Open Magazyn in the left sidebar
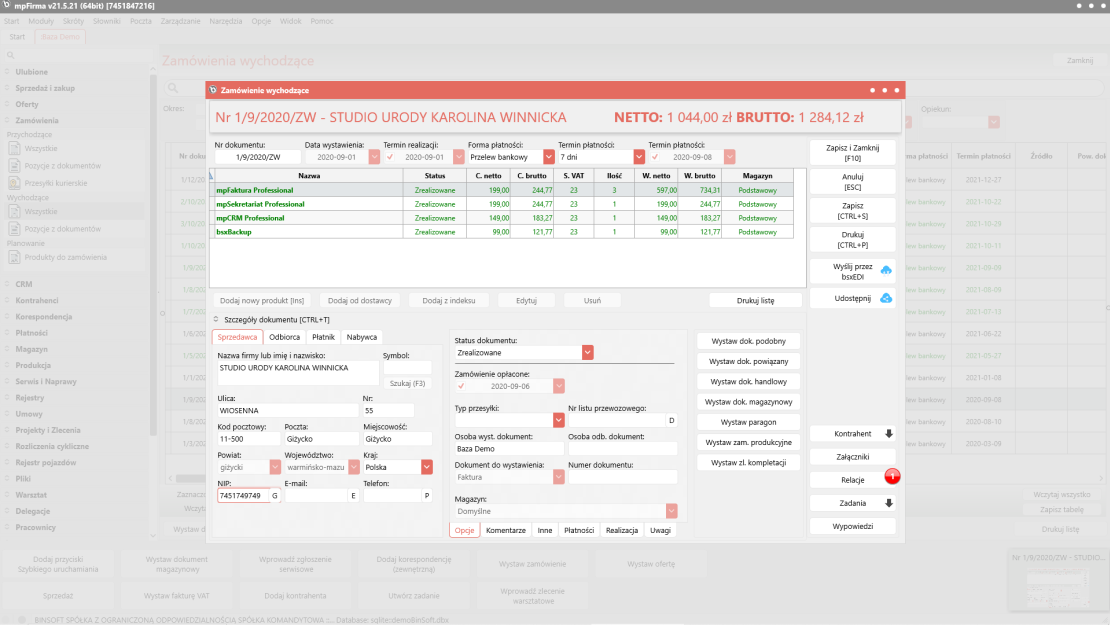This screenshot has height=625, width=1110. tap(31, 349)
